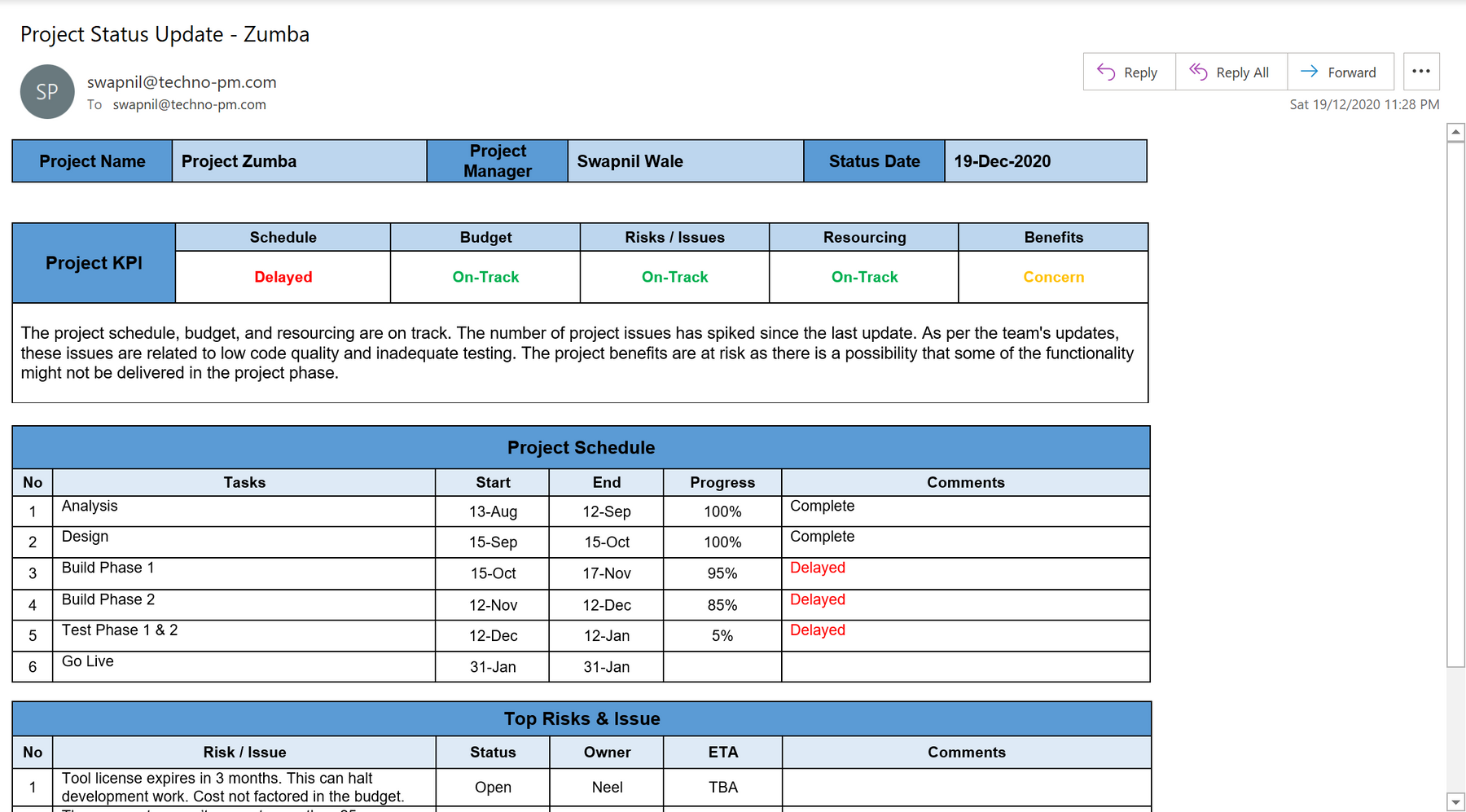Click the 19-Dec-2020 status date cell
The image size is (1466, 812).
coord(1002,161)
